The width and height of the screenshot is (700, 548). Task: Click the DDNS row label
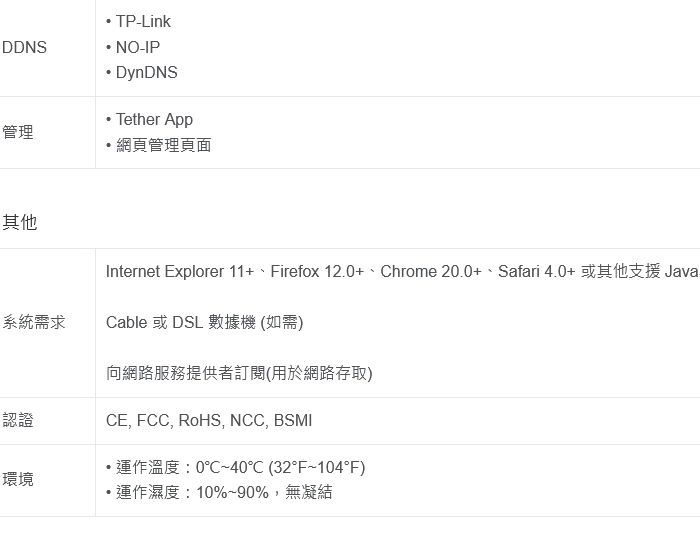[24, 48]
